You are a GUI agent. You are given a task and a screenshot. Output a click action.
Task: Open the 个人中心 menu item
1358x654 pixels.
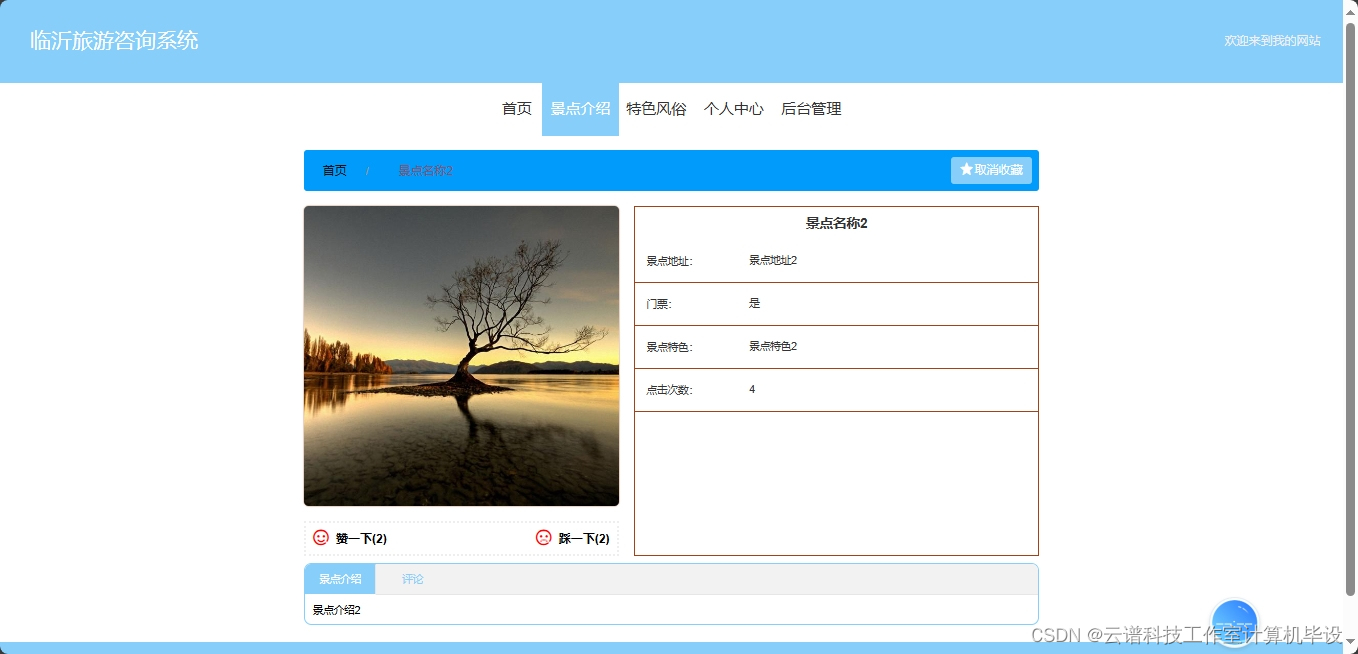(x=734, y=109)
